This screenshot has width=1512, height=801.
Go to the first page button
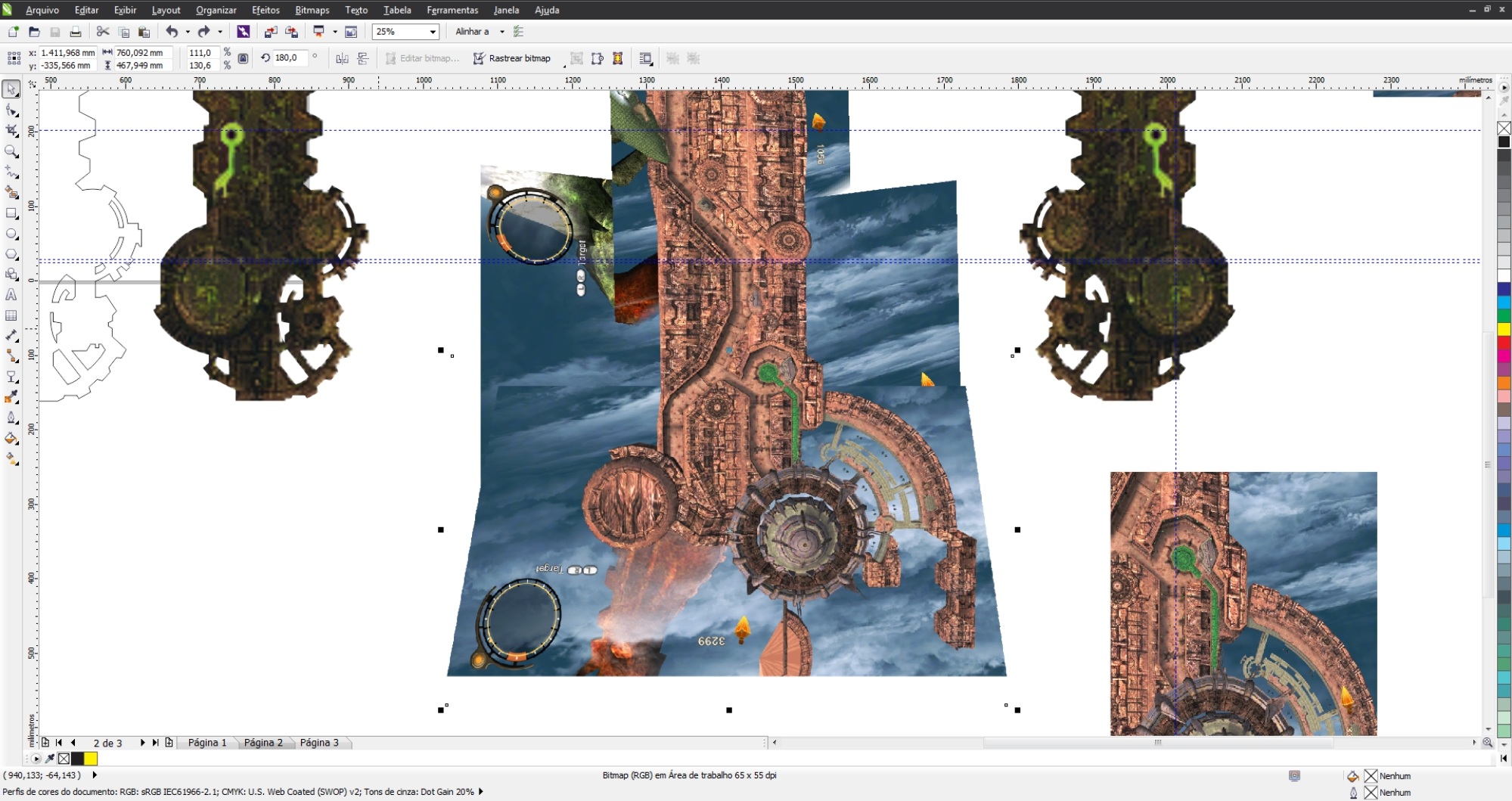pyautogui.click(x=59, y=743)
